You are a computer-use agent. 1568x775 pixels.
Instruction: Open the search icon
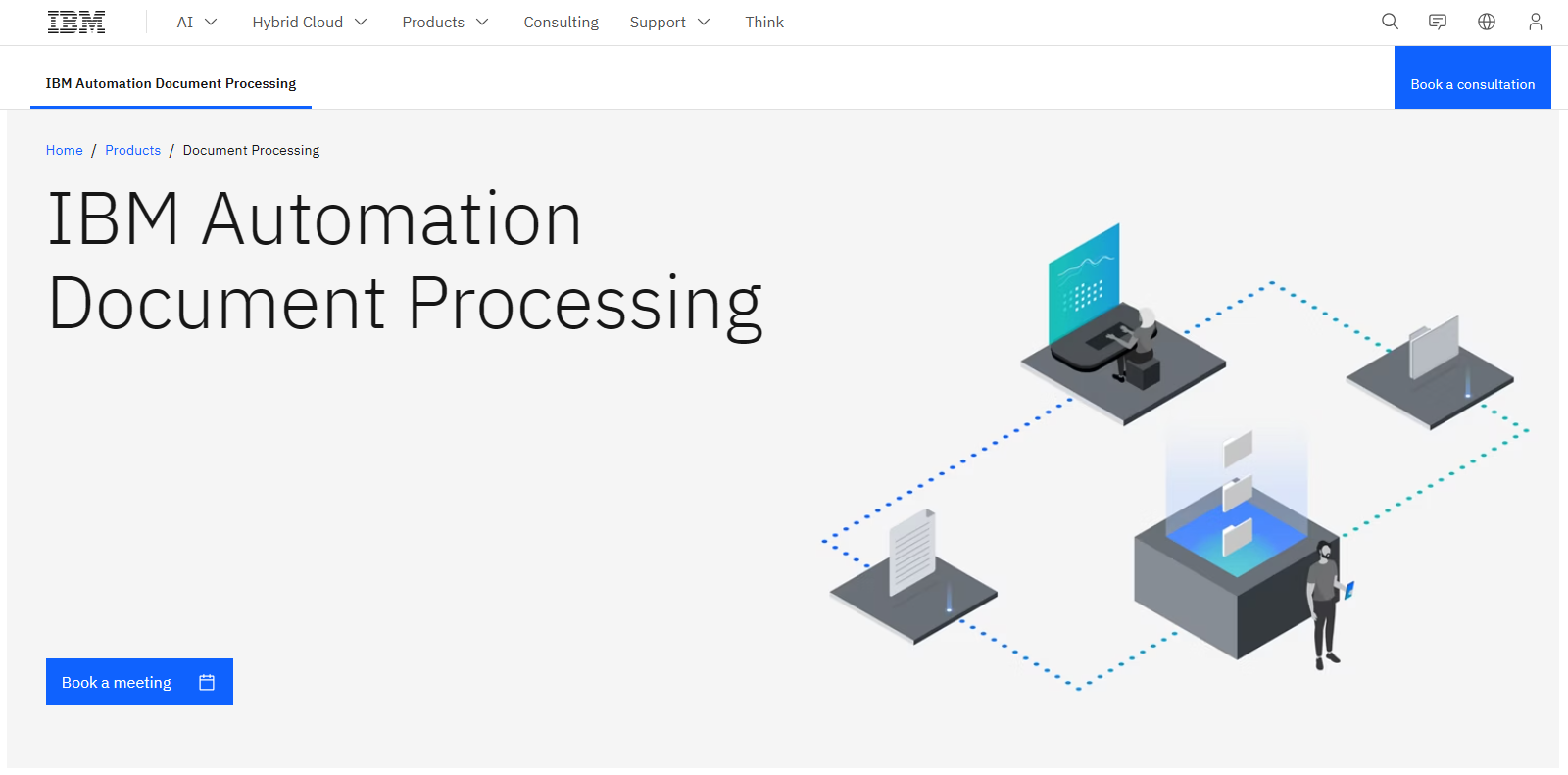point(1390,22)
